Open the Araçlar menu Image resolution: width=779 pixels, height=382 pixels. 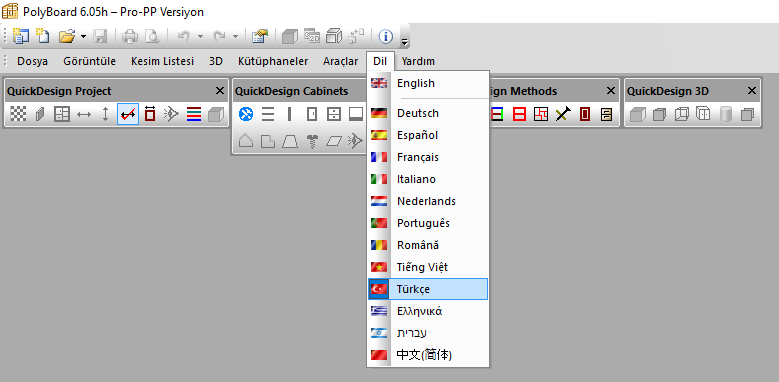click(340, 61)
